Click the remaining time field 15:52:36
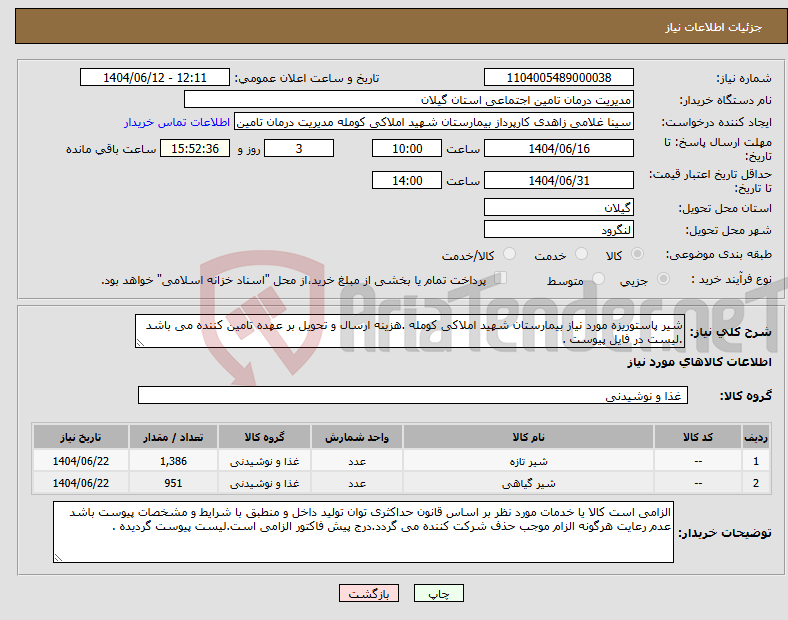This screenshot has width=788, height=620. [195, 149]
